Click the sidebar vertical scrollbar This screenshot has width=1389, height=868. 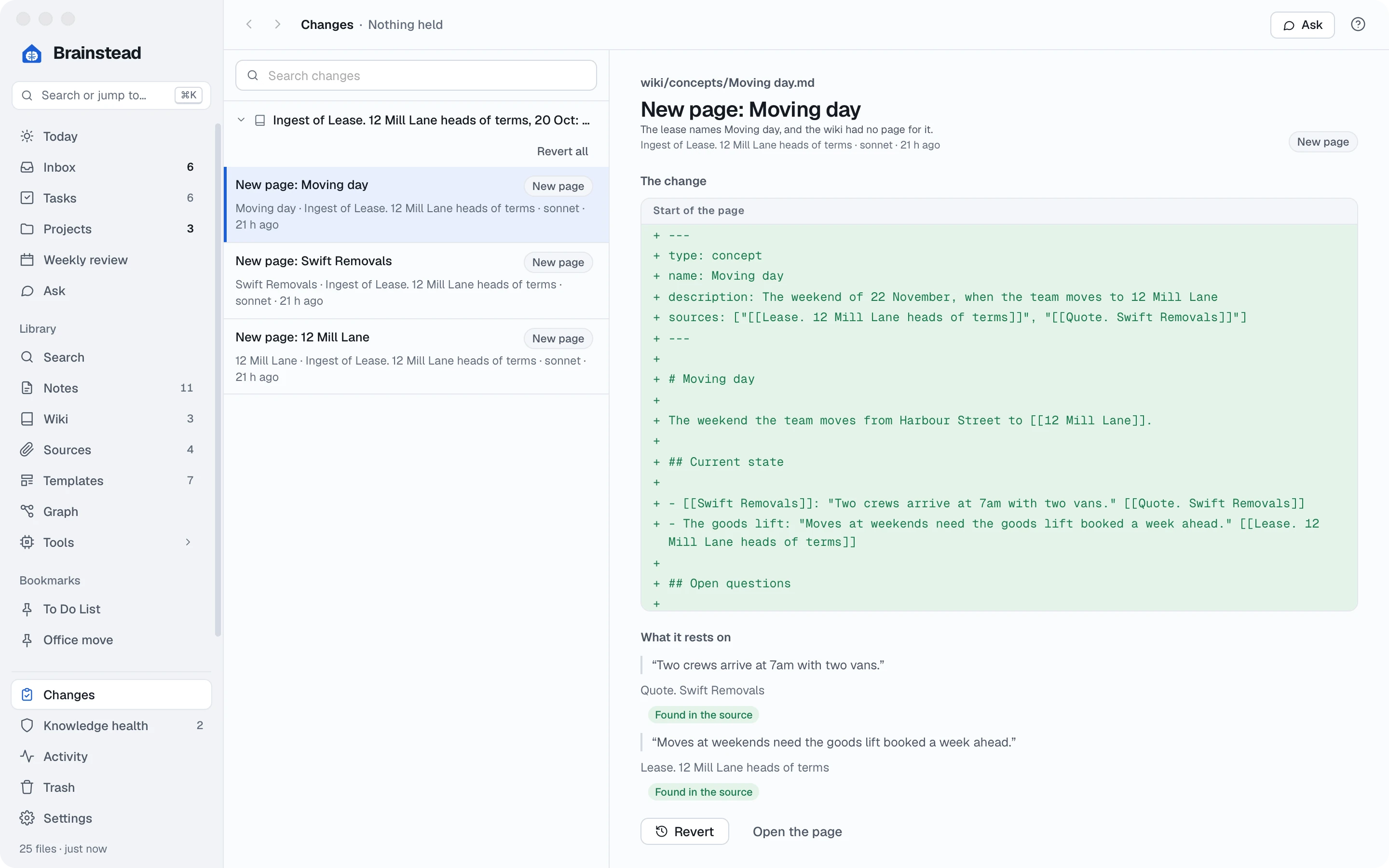(x=218, y=379)
